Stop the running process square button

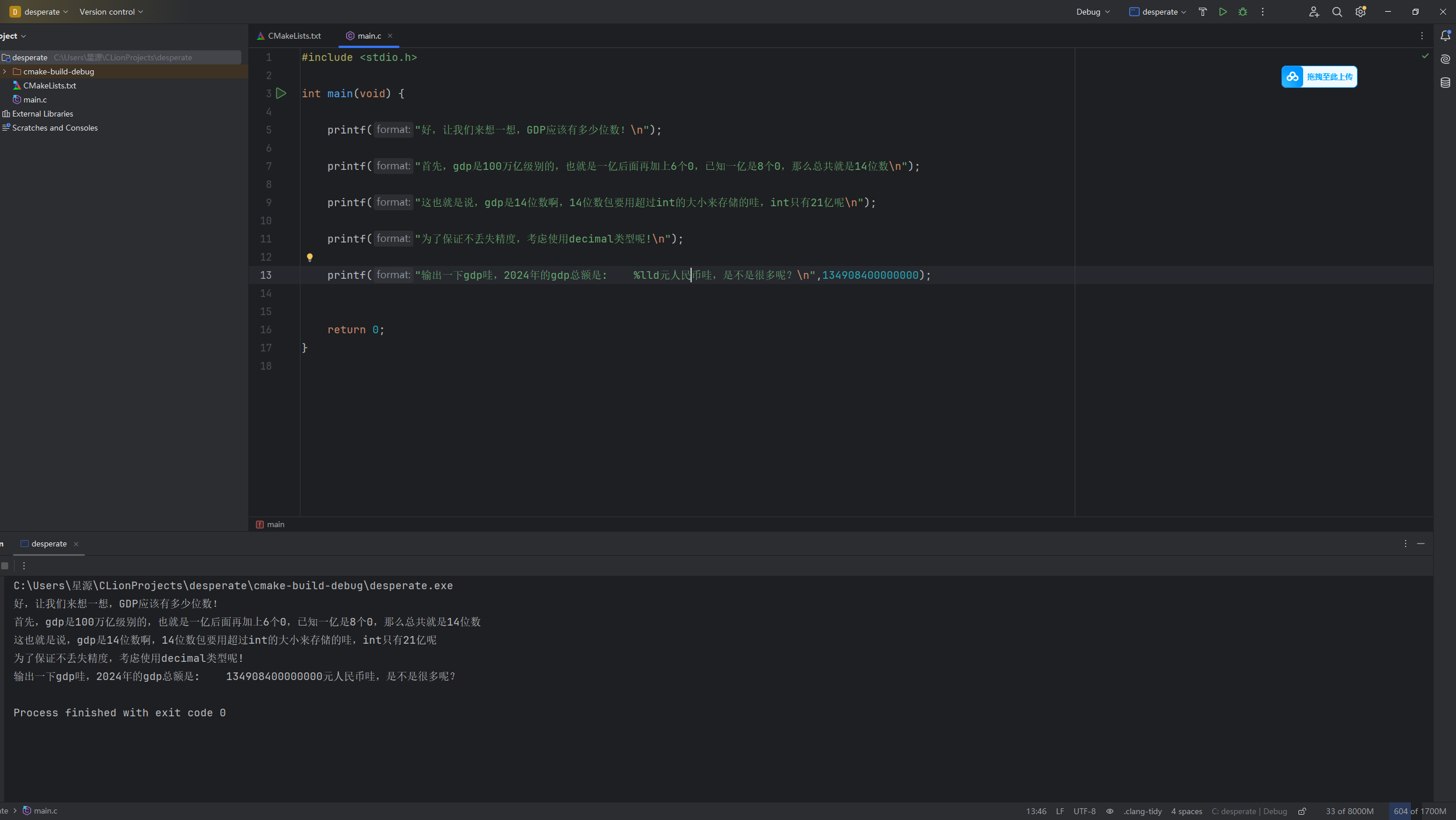tap(5, 566)
